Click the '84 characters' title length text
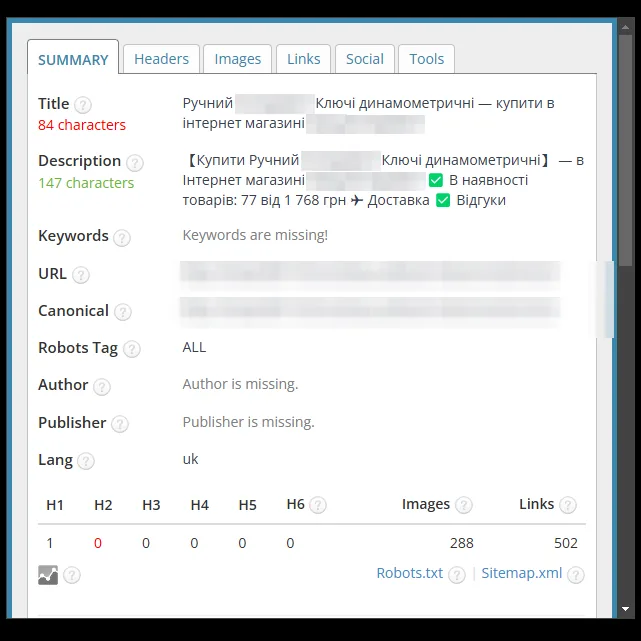 tap(82, 125)
